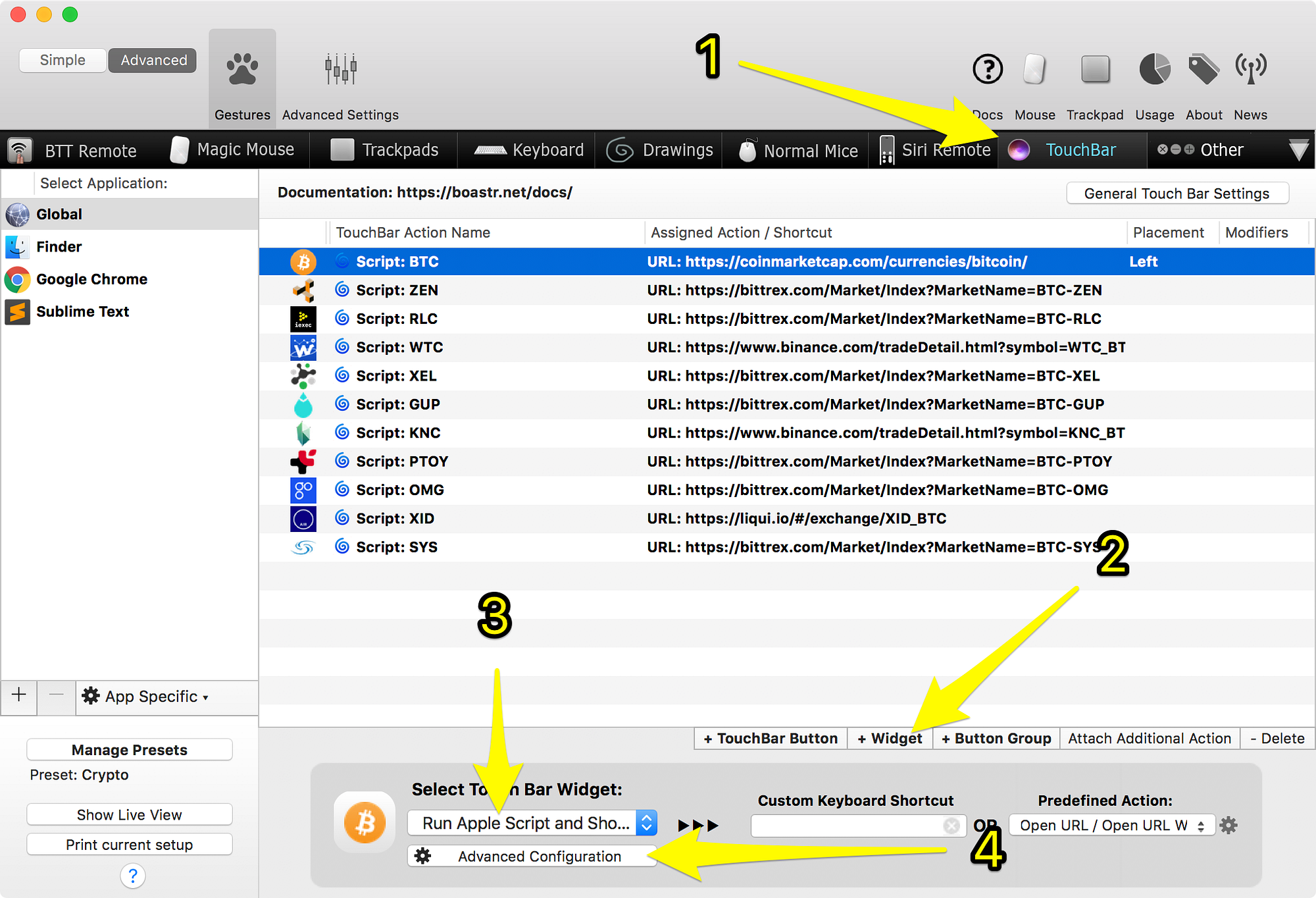Switch to Simple mode
The width and height of the screenshot is (1316, 898).
point(63,60)
